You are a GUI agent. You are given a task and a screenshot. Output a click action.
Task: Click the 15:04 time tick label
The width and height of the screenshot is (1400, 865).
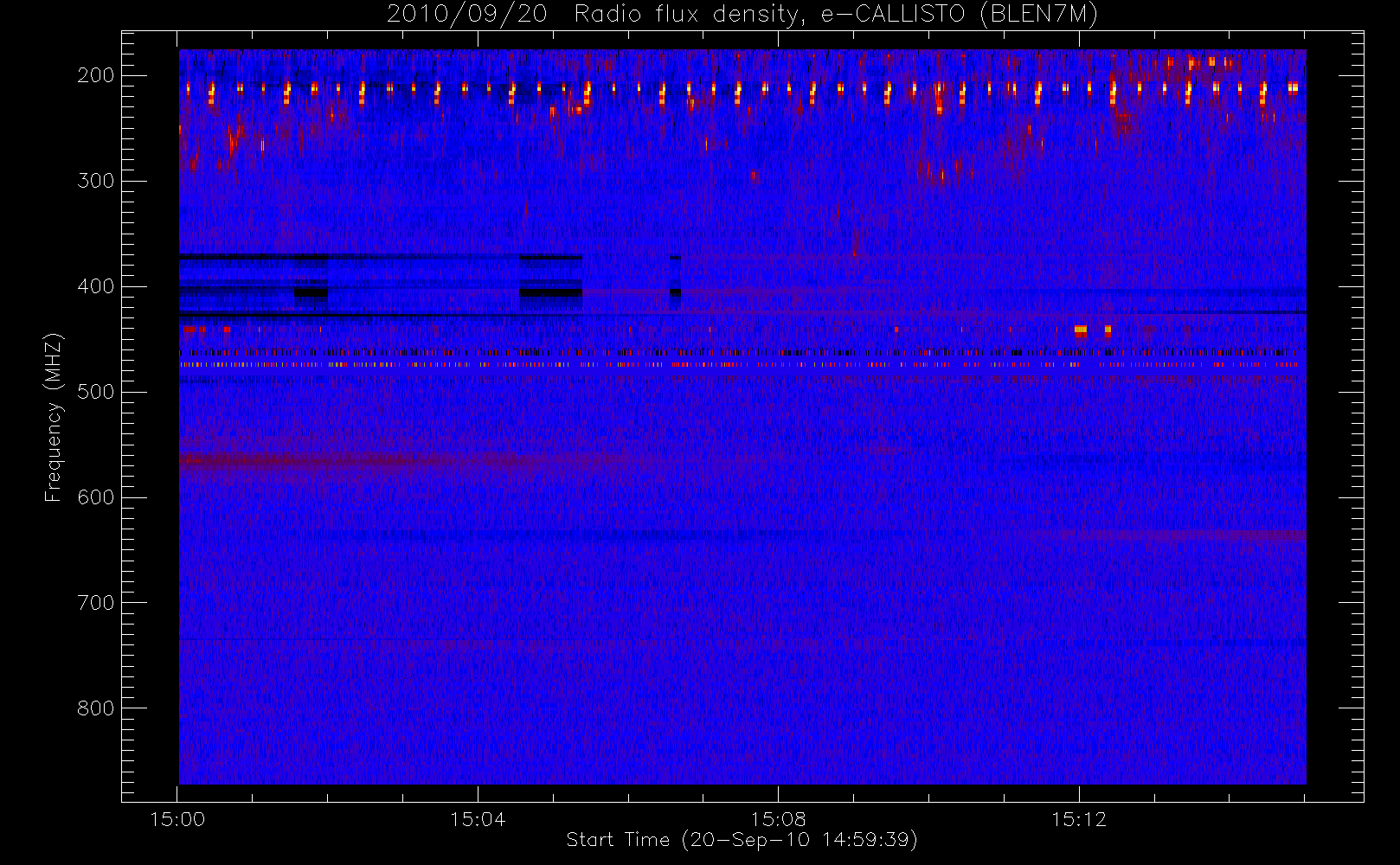coord(478,819)
